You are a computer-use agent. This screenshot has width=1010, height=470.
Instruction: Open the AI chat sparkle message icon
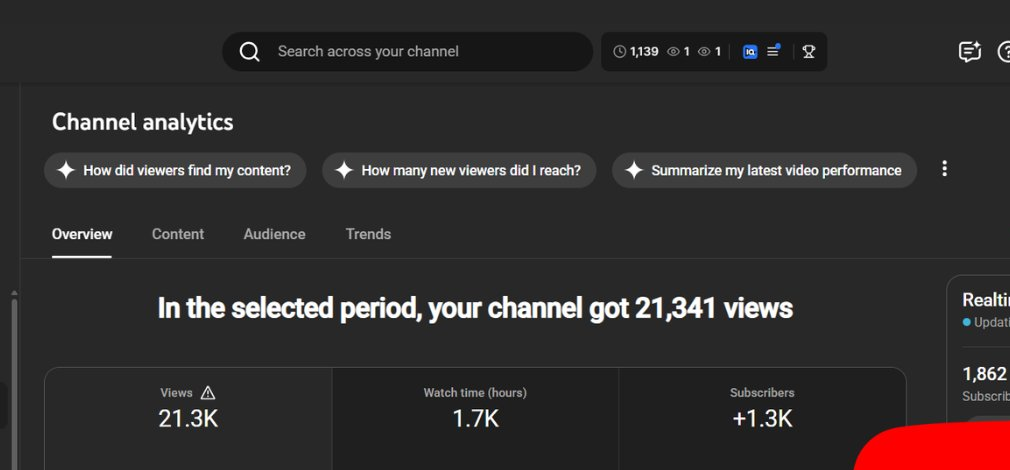969,52
